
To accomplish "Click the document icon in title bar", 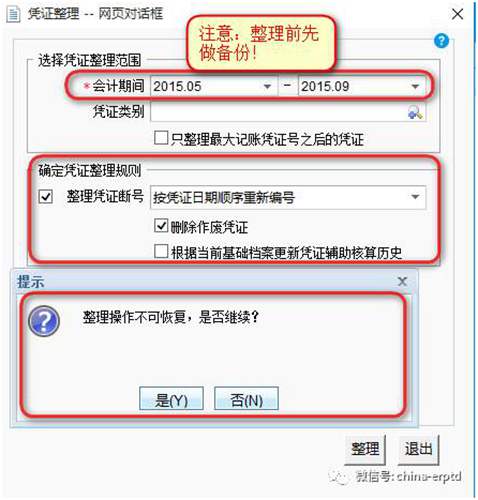I will 13,14.
